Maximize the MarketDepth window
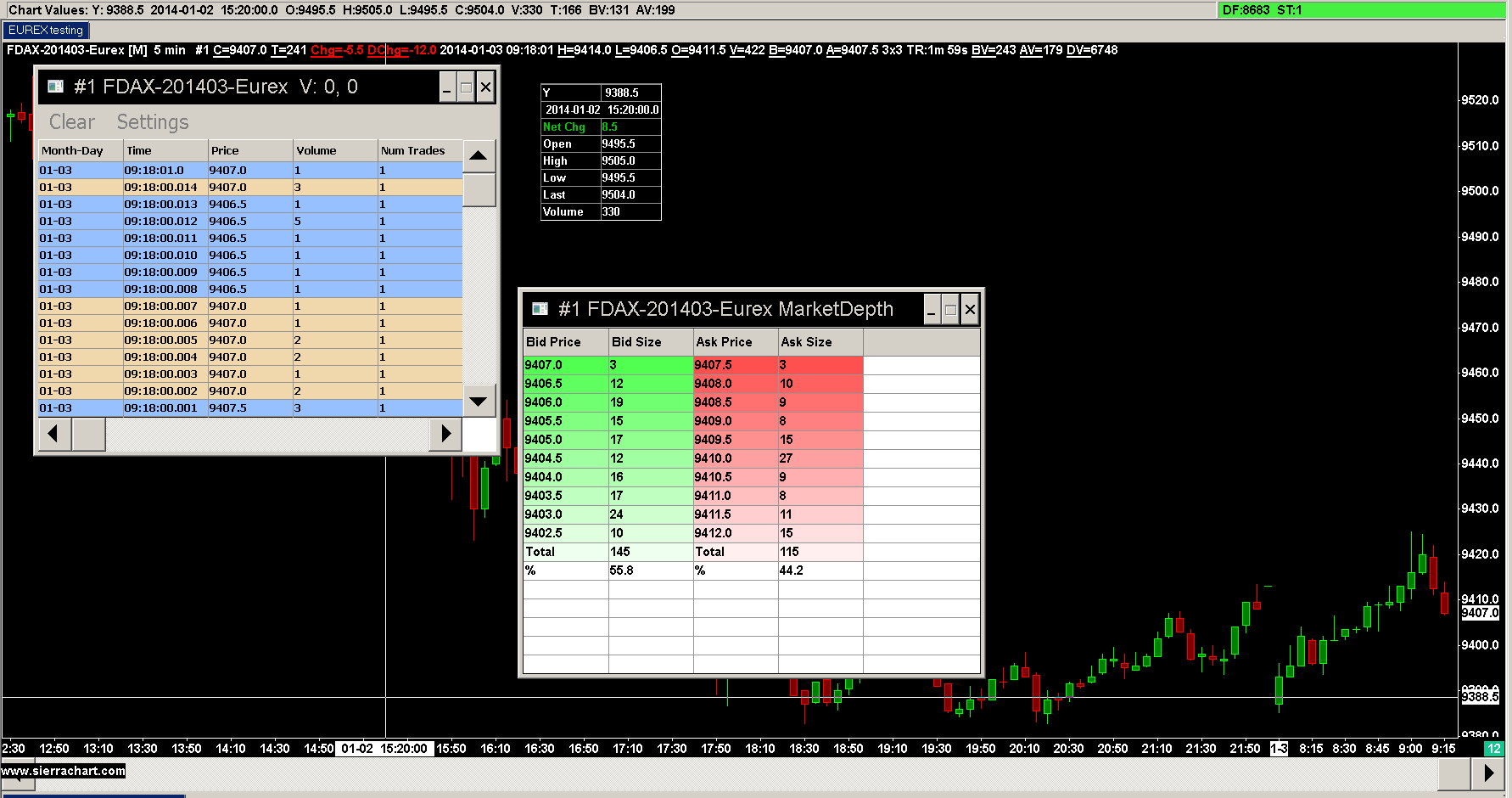Viewport: 1512px width, 798px height. click(950, 310)
